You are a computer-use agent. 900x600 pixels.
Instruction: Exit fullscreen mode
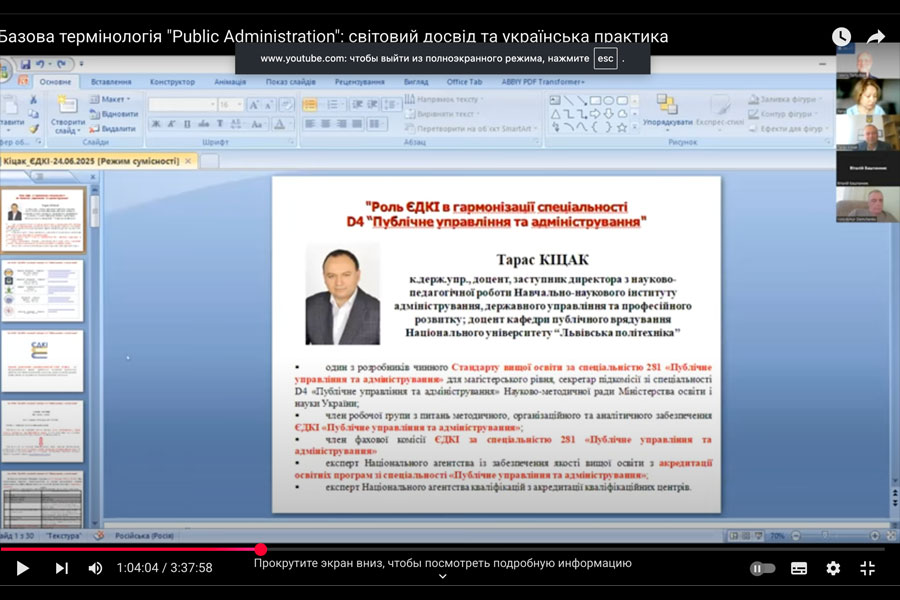(867, 568)
